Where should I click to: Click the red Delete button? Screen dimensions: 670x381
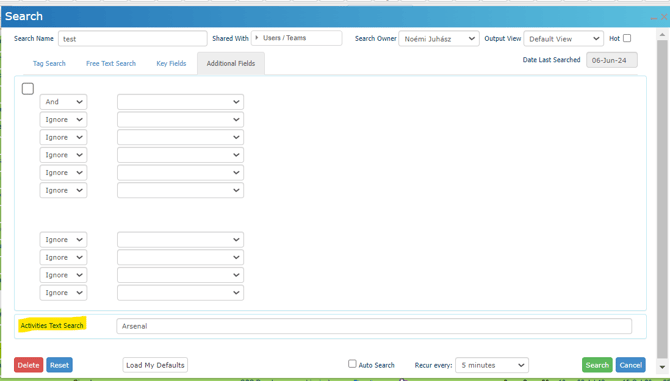29,365
